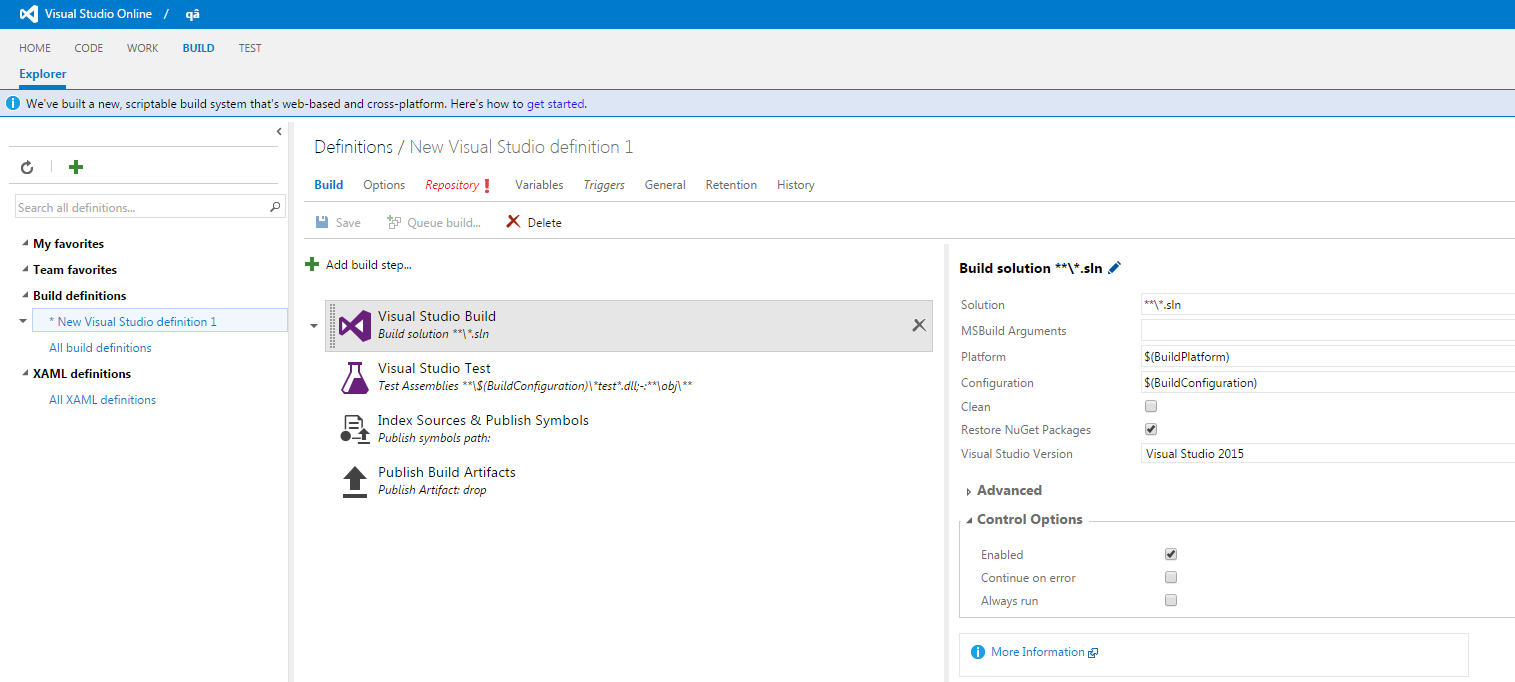Click the get started link
This screenshot has height=682, width=1515.
click(x=556, y=103)
